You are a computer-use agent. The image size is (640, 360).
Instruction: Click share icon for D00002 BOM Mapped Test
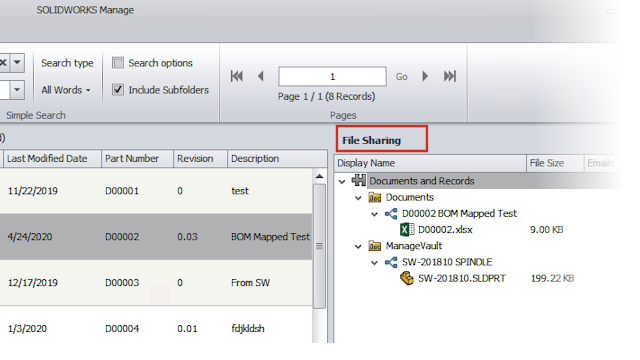(x=391, y=213)
